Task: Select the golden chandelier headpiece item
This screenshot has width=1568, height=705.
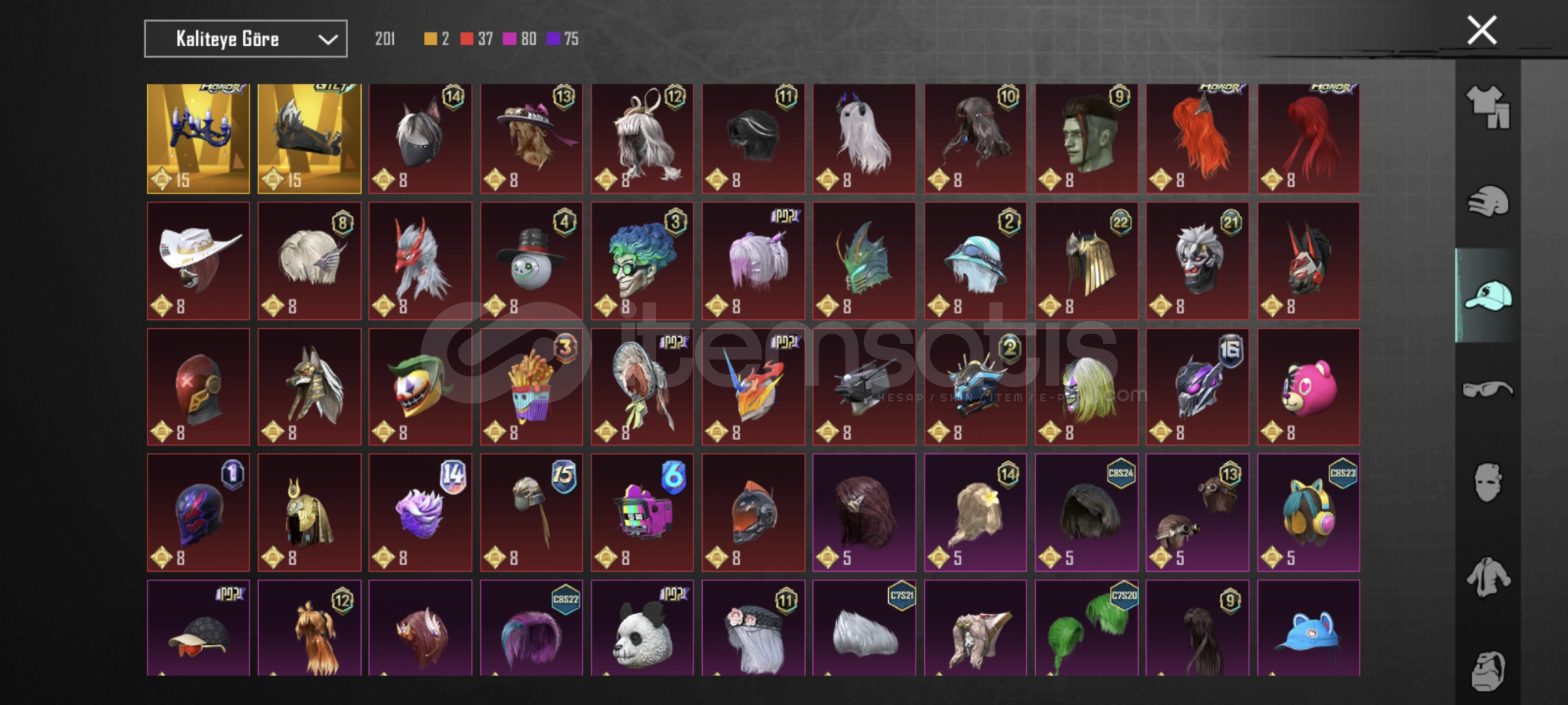Action: pos(199,138)
